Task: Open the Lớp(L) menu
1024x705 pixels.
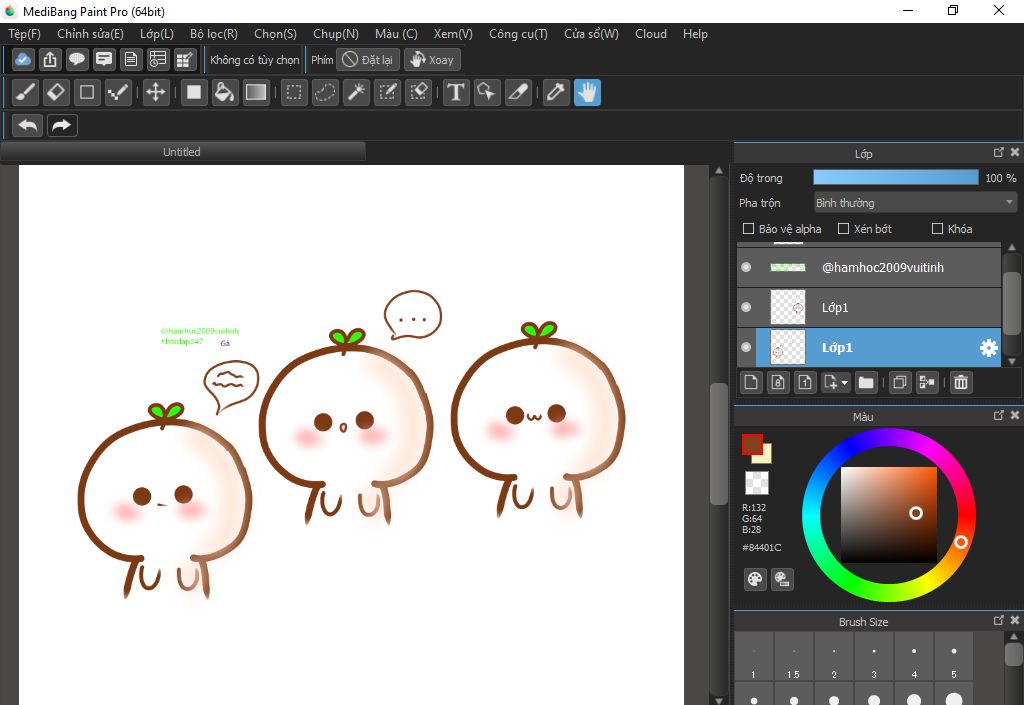Action: (157, 34)
